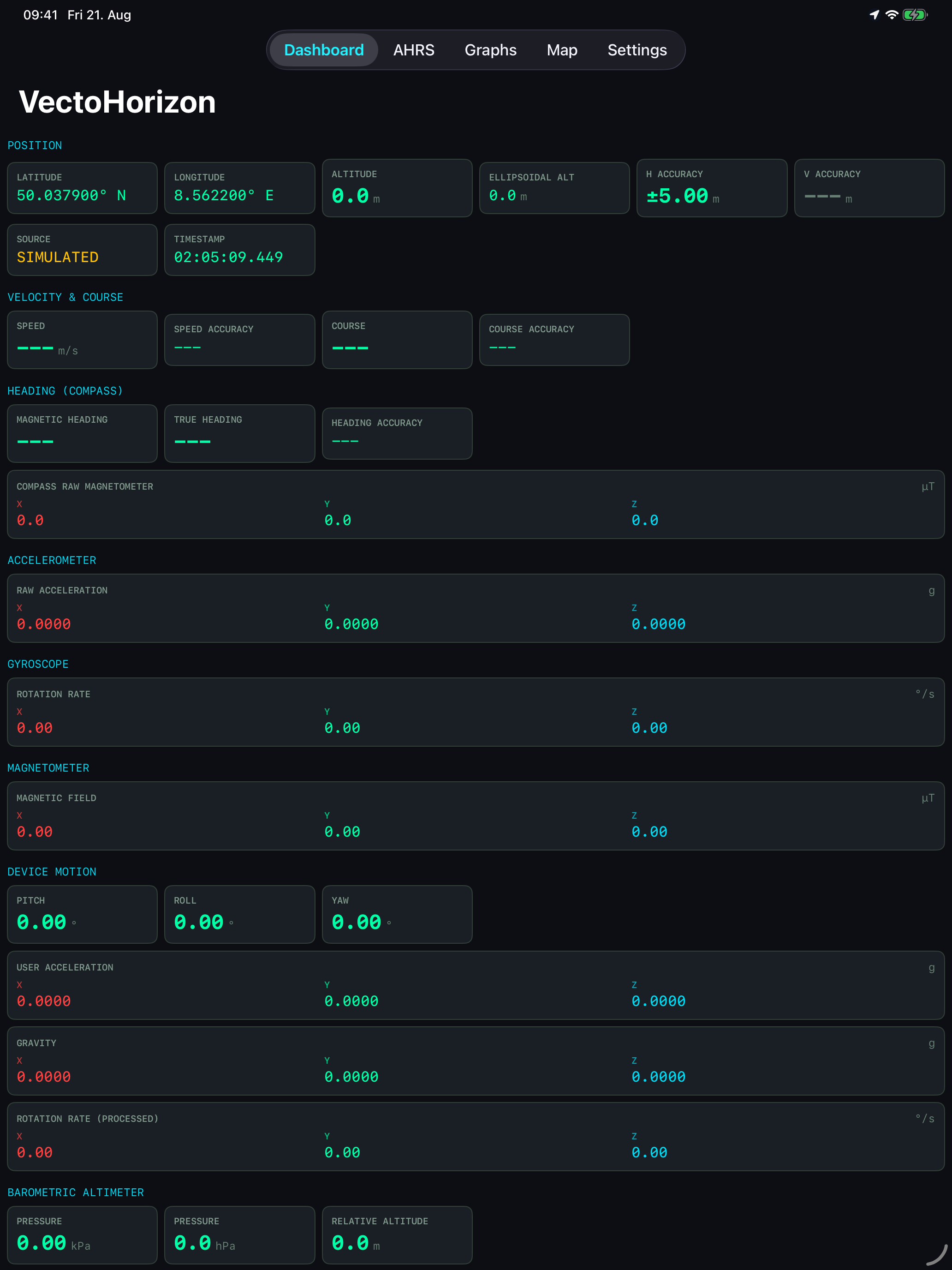Tap the battery charging icon
952x1270 pixels.
[915, 15]
